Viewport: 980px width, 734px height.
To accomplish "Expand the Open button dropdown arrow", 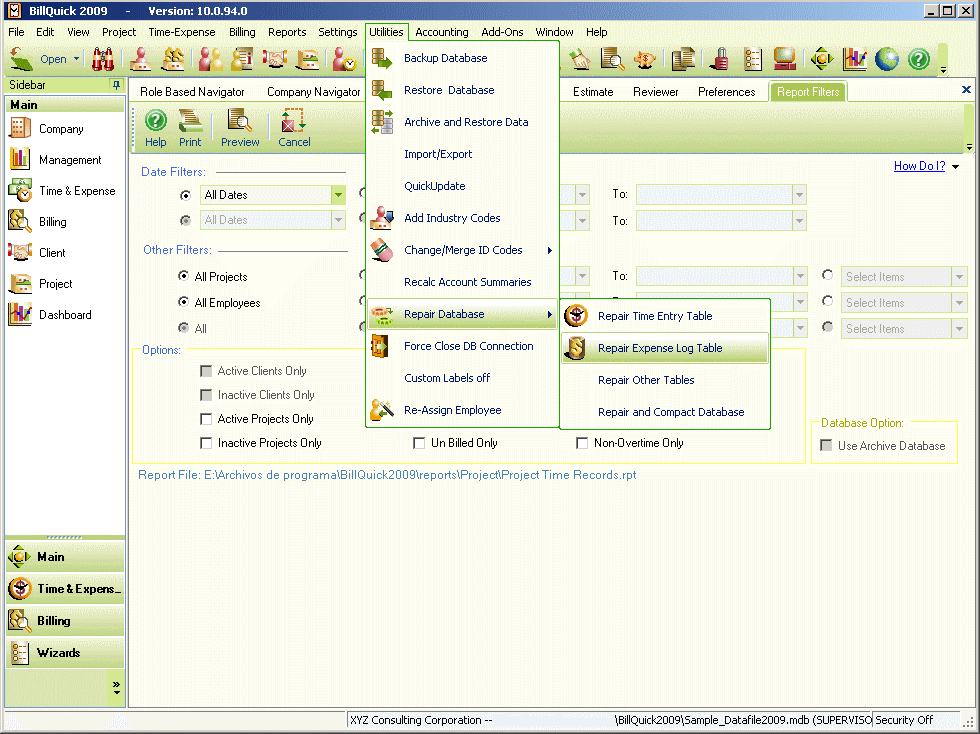I will pos(76,59).
